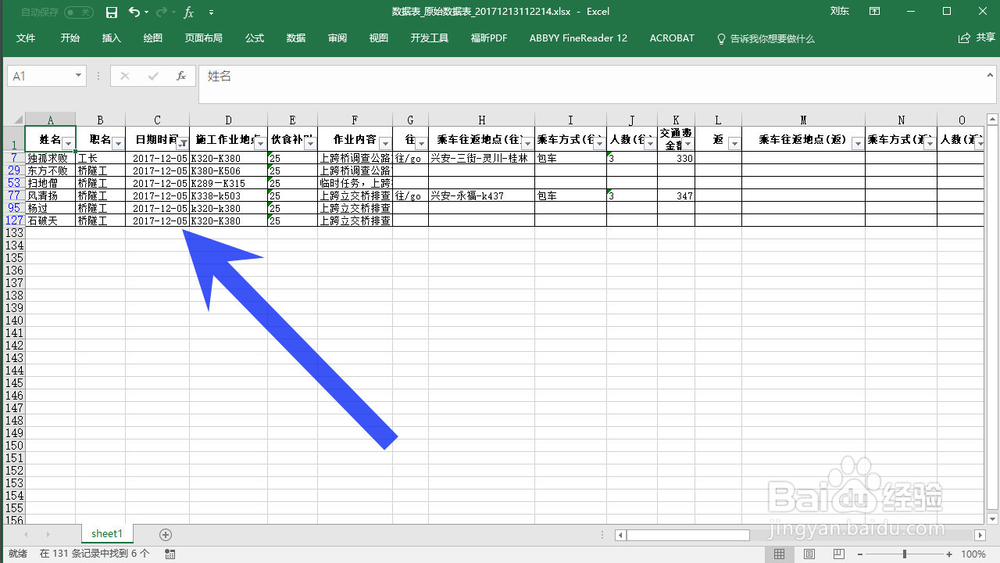Switch to the 视图 ribbon tab
This screenshot has width=1000, height=563.
379,38
